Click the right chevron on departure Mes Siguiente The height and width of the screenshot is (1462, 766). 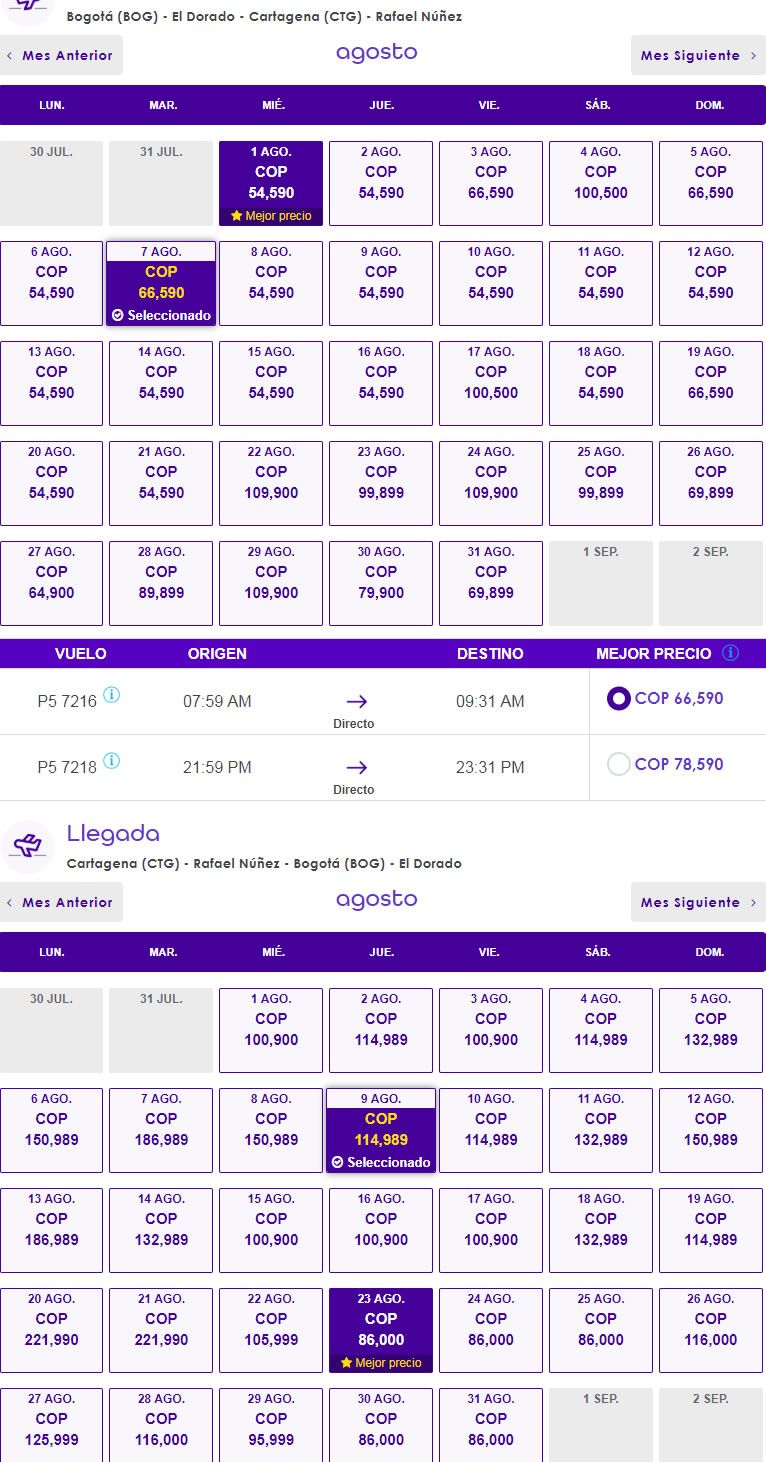click(x=754, y=55)
